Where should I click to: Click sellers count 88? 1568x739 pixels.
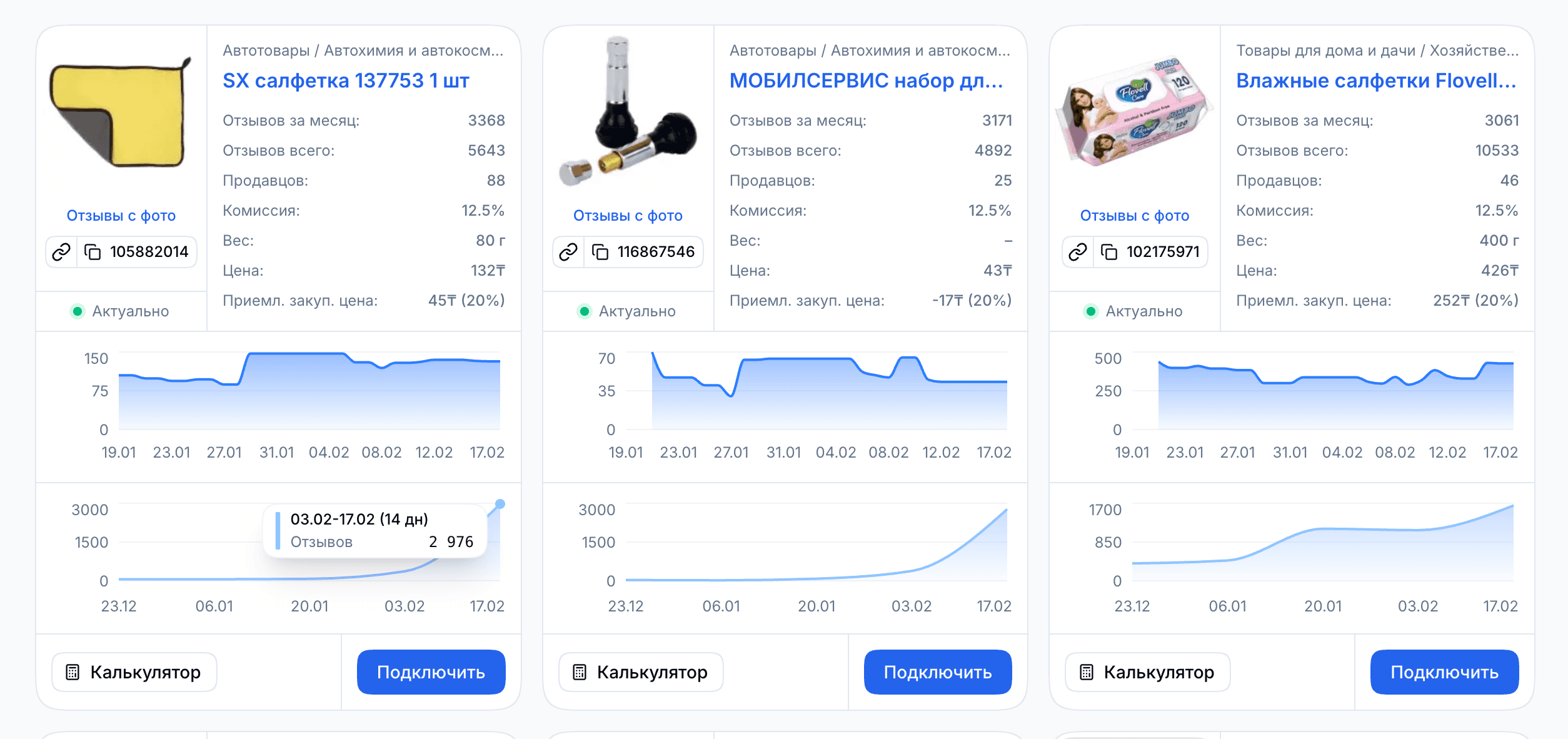coord(496,181)
